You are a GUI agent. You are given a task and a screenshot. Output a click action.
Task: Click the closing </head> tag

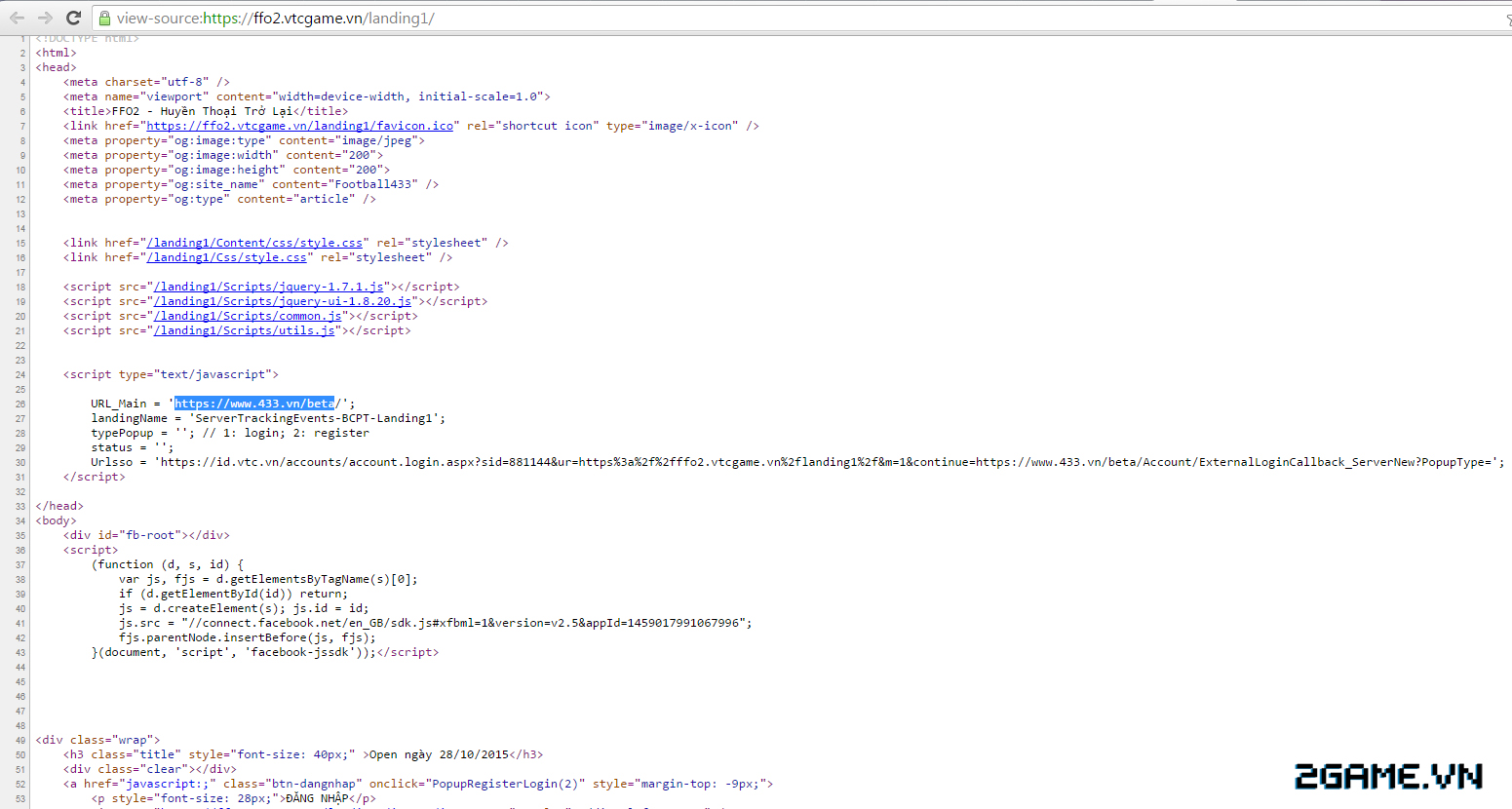point(59,506)
